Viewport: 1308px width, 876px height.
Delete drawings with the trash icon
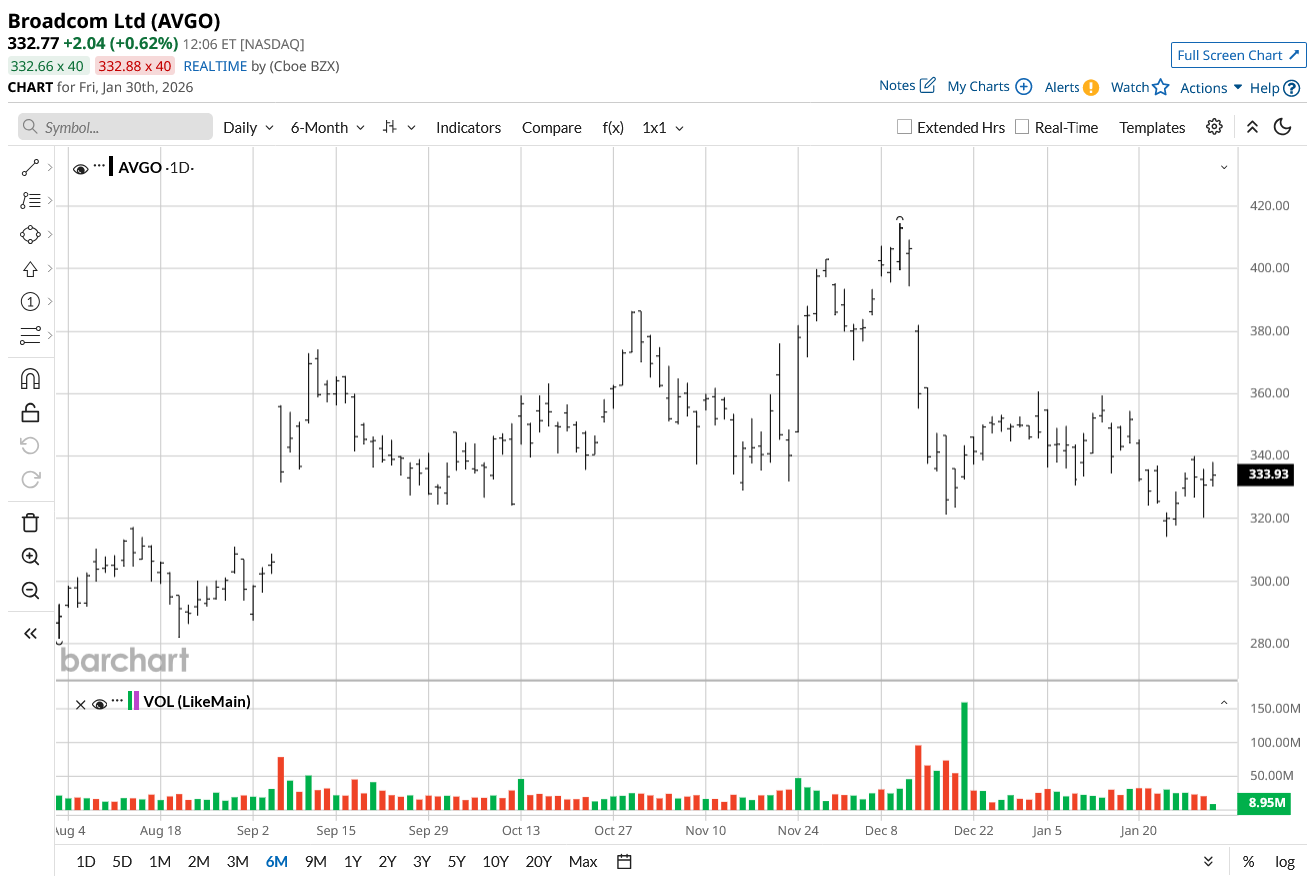[x=30, y=523]
